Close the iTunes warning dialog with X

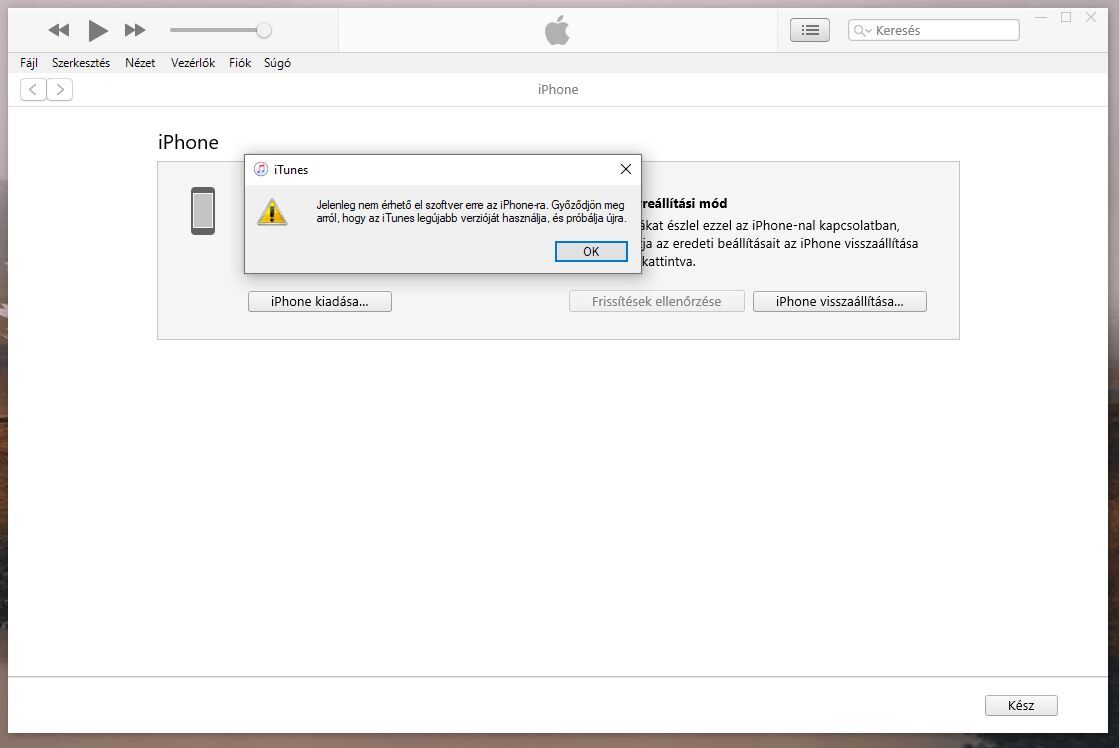click(626, 169)
